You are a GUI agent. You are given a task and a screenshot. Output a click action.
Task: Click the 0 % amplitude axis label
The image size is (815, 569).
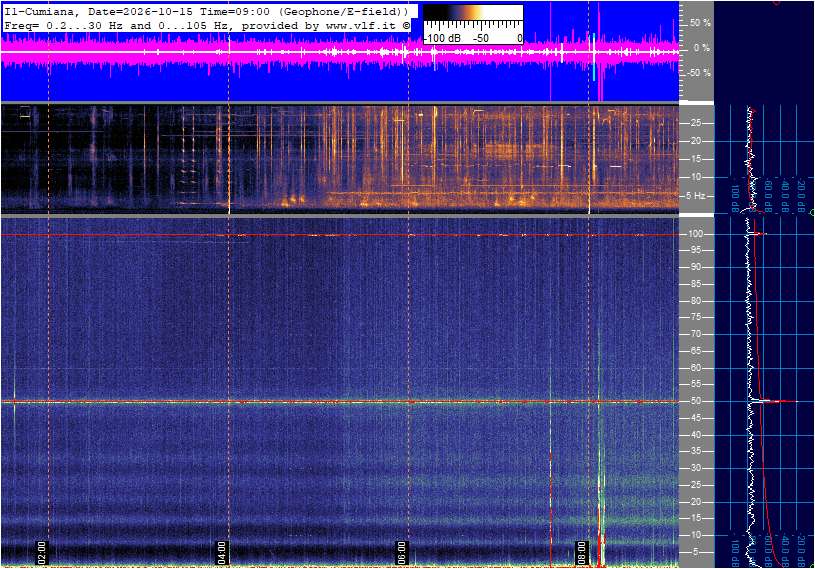point(701,48)
